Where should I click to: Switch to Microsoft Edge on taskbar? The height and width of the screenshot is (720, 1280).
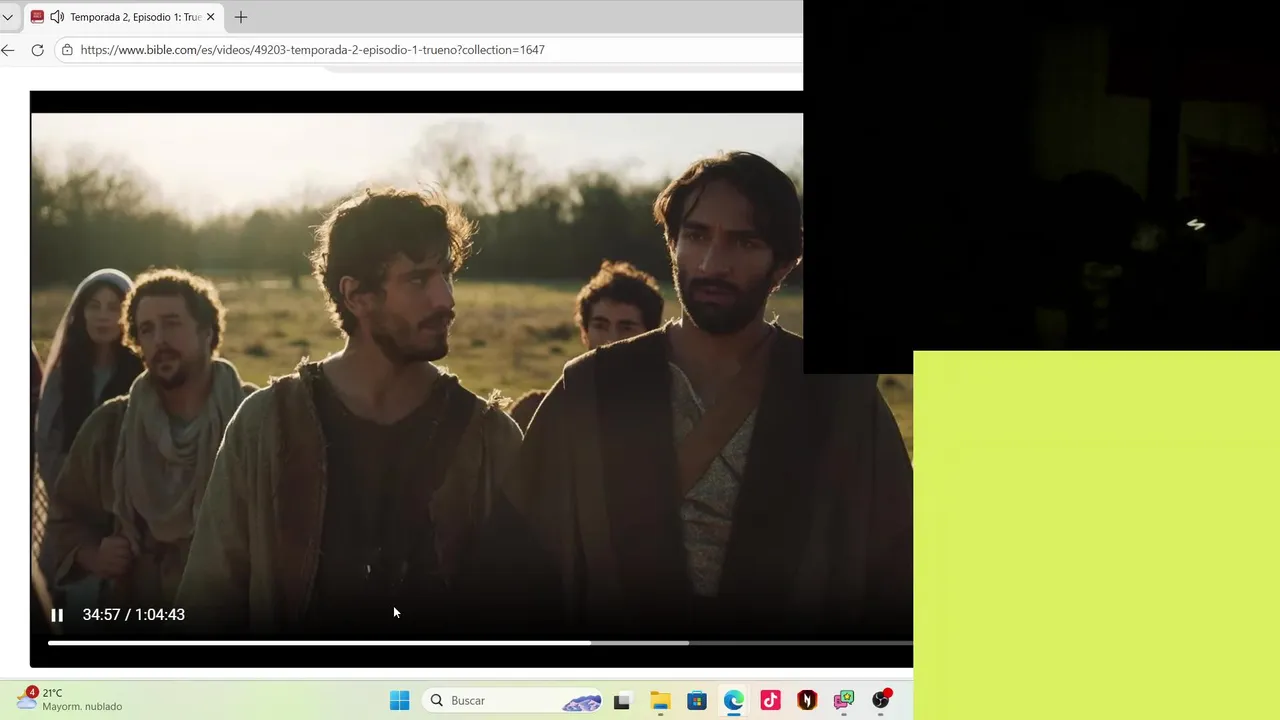[x=734, y=701]
